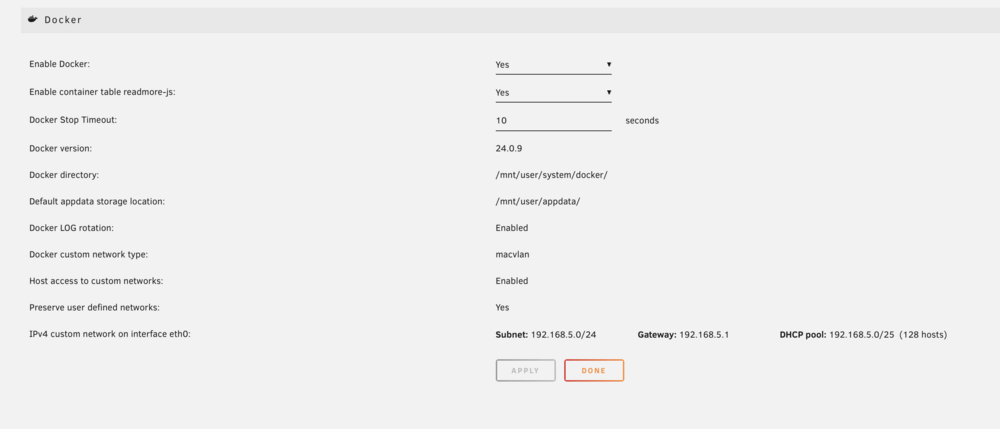Click the Docker Stop Timeout input field
The height and width of the screenshot is (429, 1000).
coord(553,120)
